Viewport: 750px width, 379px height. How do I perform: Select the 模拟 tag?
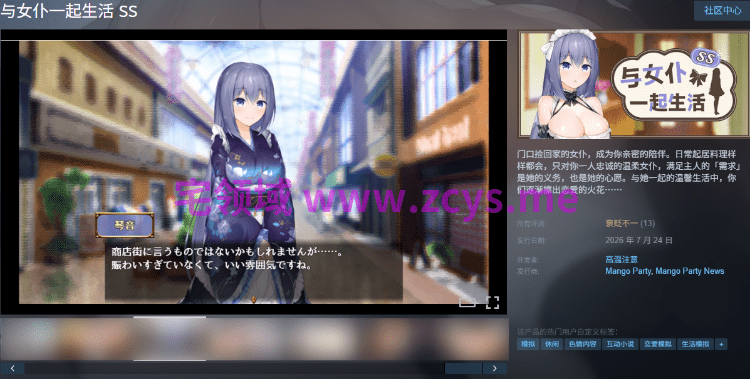tap(528, 344)
